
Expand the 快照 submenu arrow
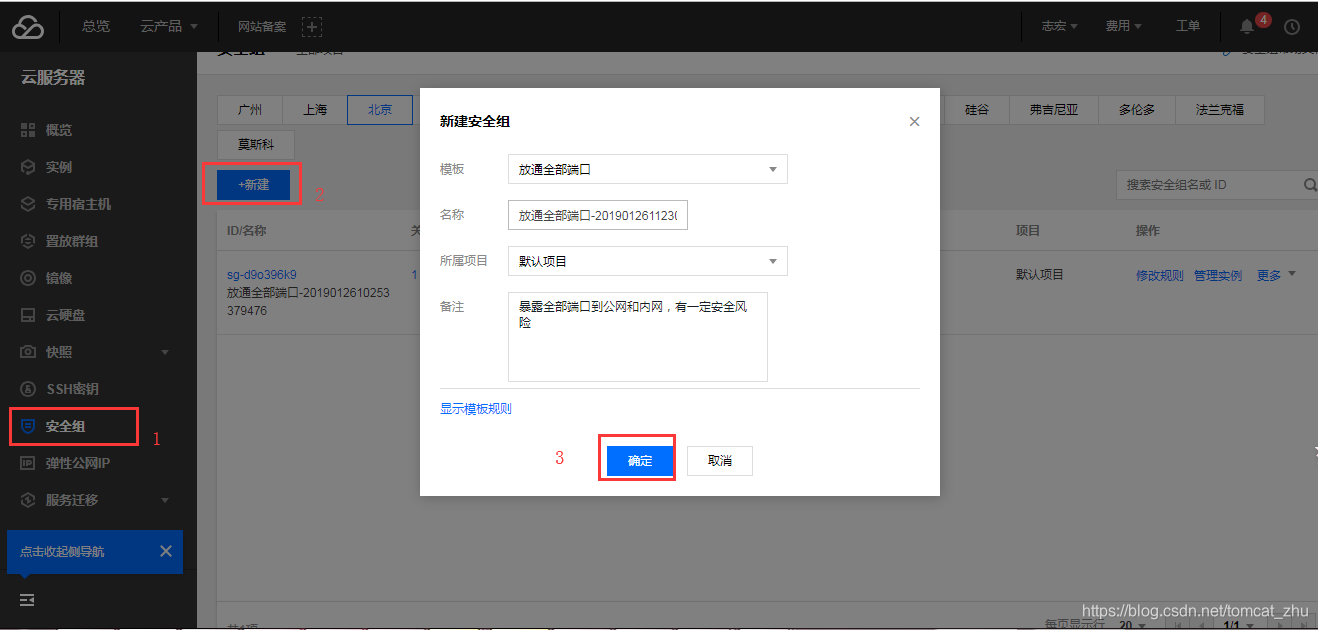165,352
